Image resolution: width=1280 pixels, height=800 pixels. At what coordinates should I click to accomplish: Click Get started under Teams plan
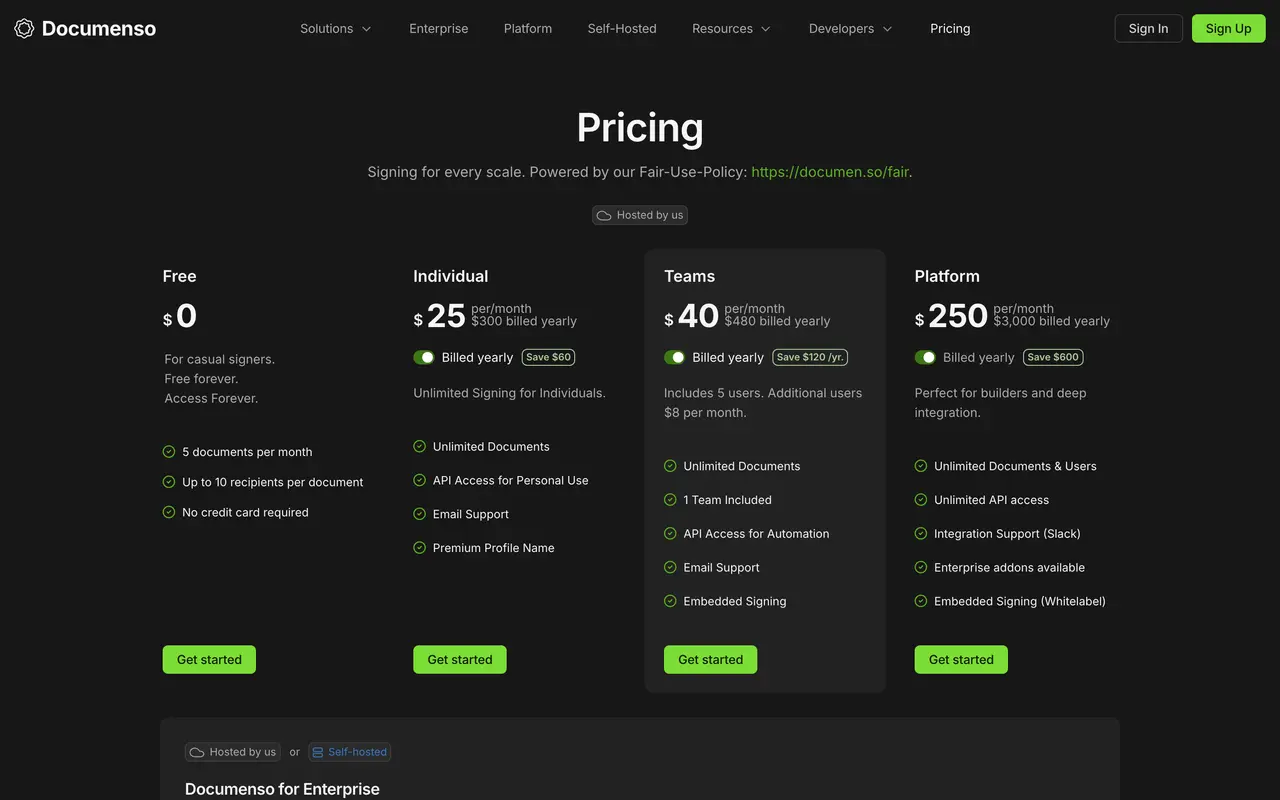coord(711,659)
